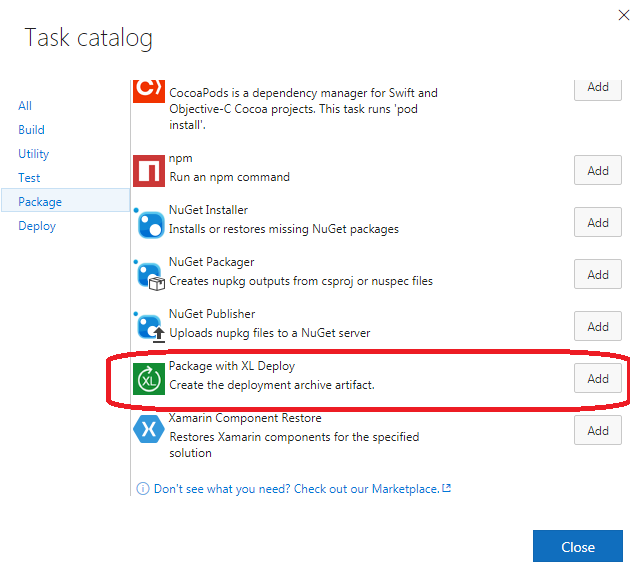The image size is (630, 569).
Task: Click the CocoaPods task icon
Action: click(x=149, y=91)
